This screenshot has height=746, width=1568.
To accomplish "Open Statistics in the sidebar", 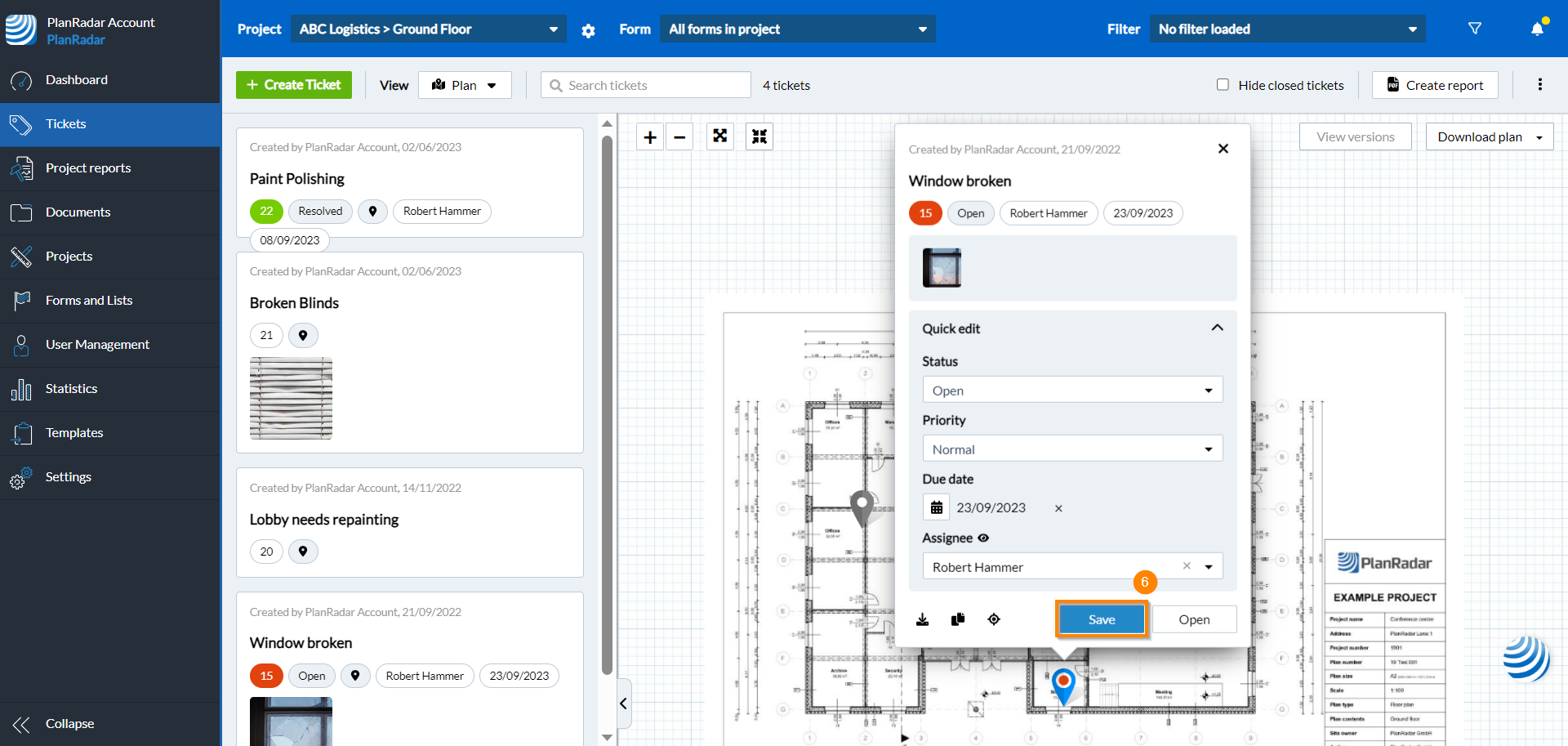I will [71, 389].
